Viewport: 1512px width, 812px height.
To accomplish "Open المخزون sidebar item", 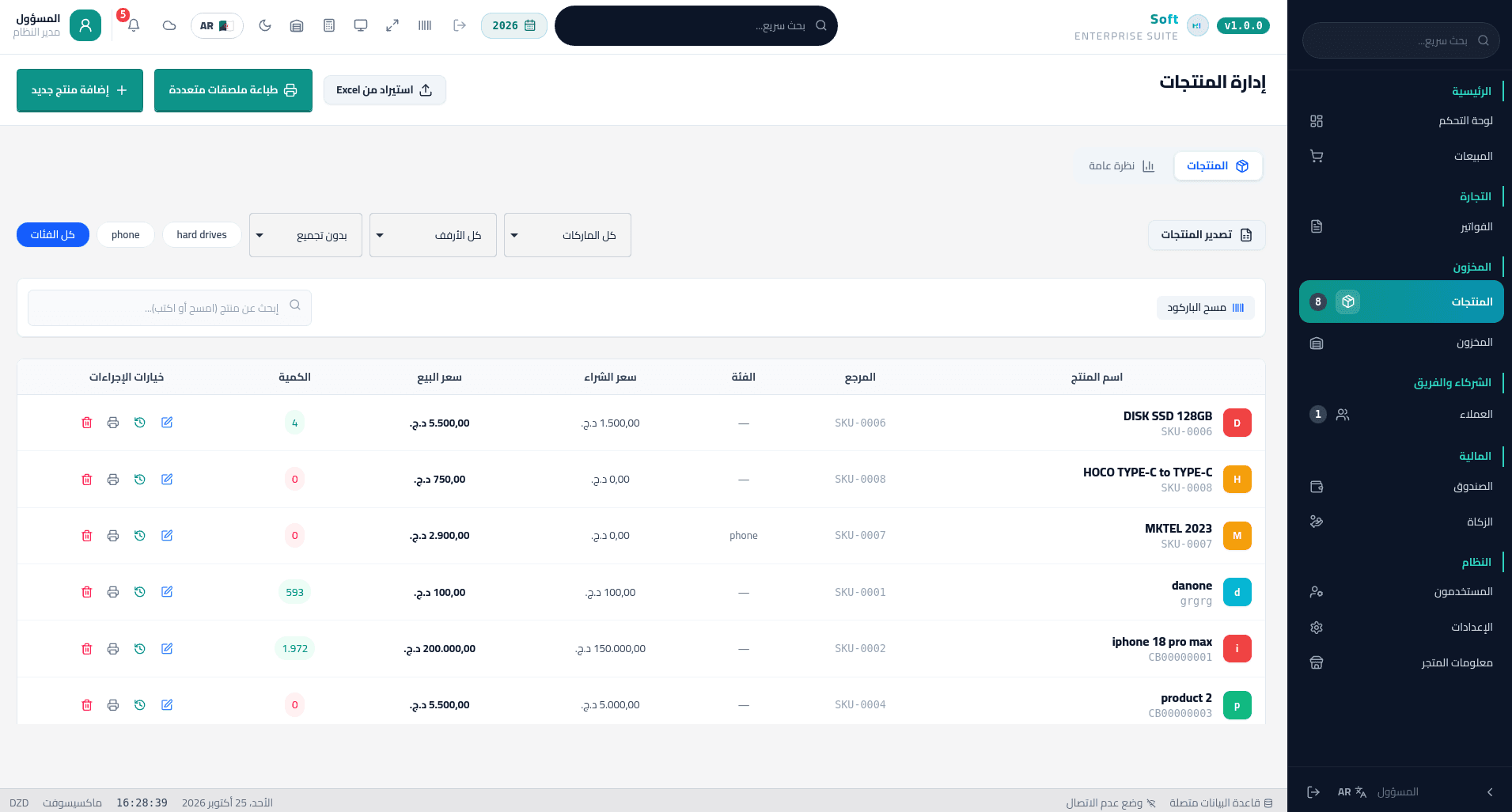I will 1401,343.
